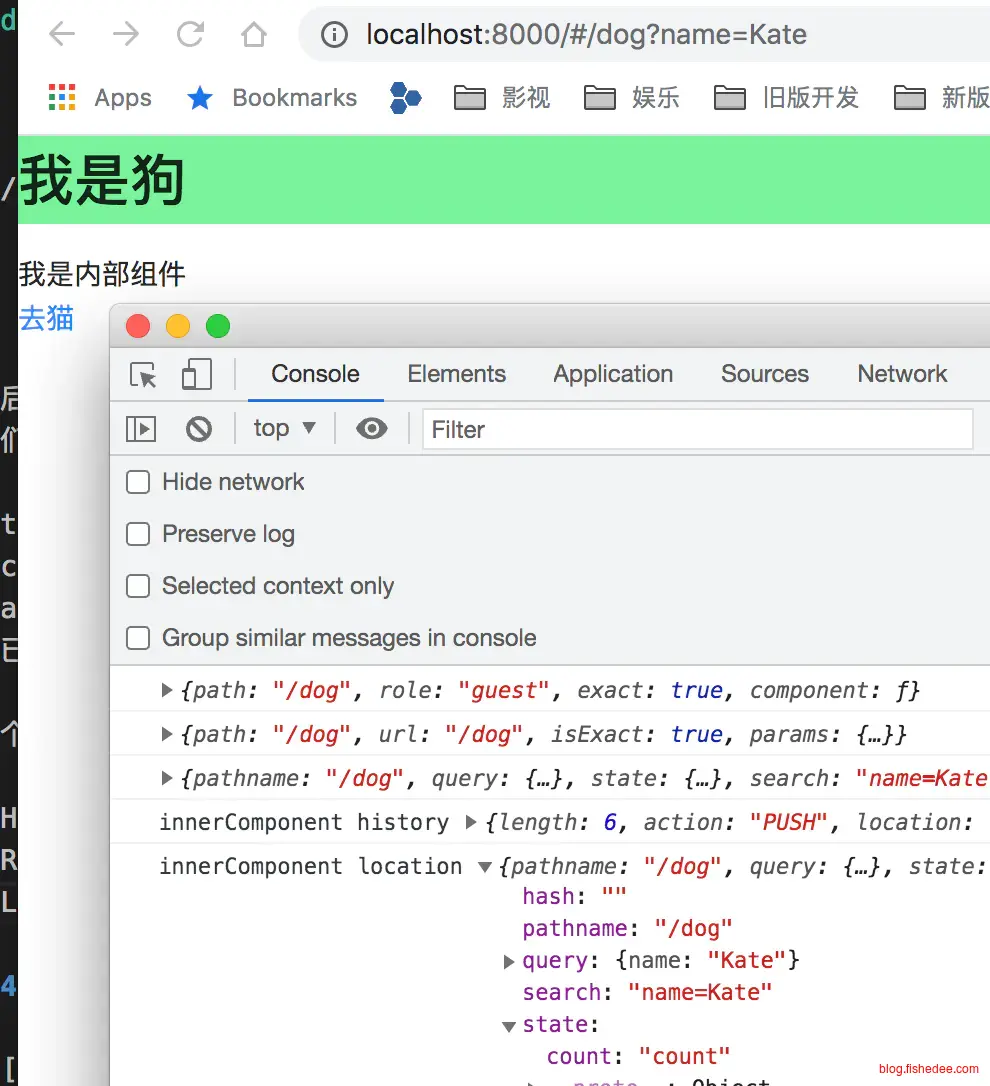Tick Group similar messages in console
This screenshot has height=1086, width=990.
(x=138, y=638)
